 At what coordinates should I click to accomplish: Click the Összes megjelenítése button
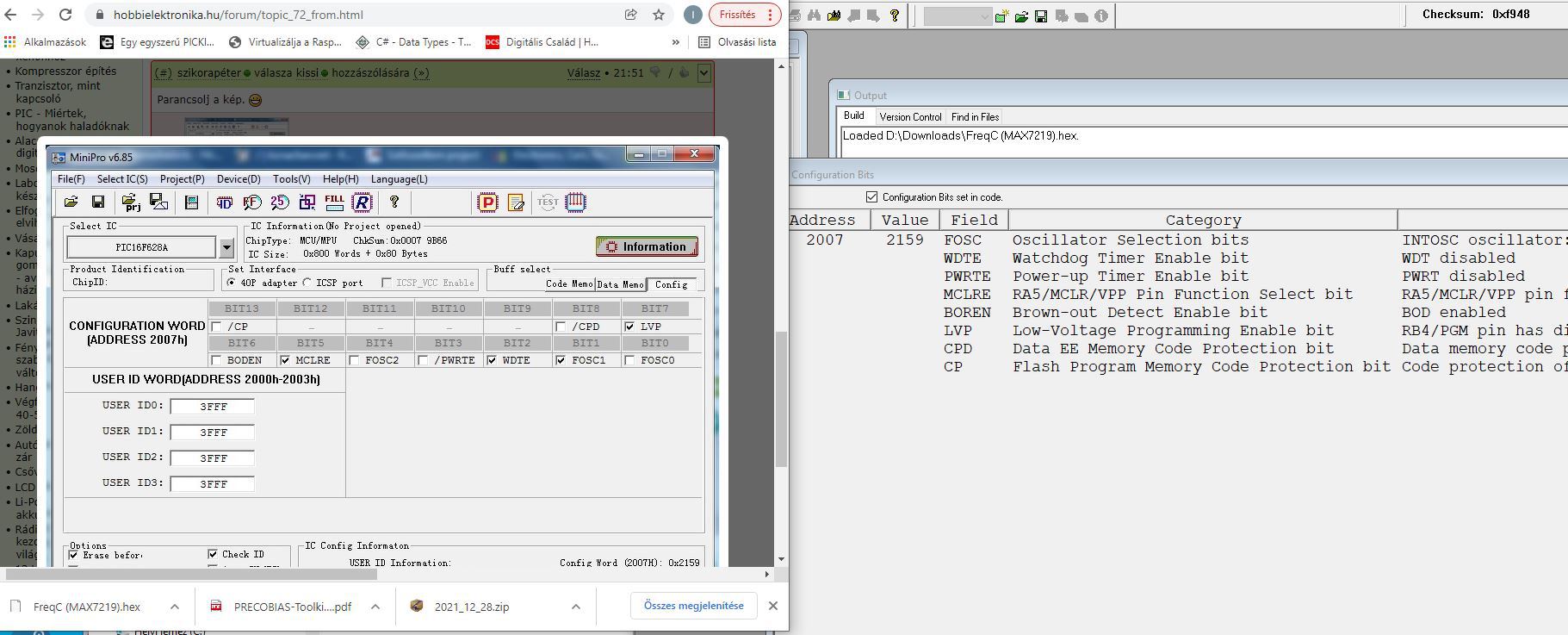click(693, 606)
